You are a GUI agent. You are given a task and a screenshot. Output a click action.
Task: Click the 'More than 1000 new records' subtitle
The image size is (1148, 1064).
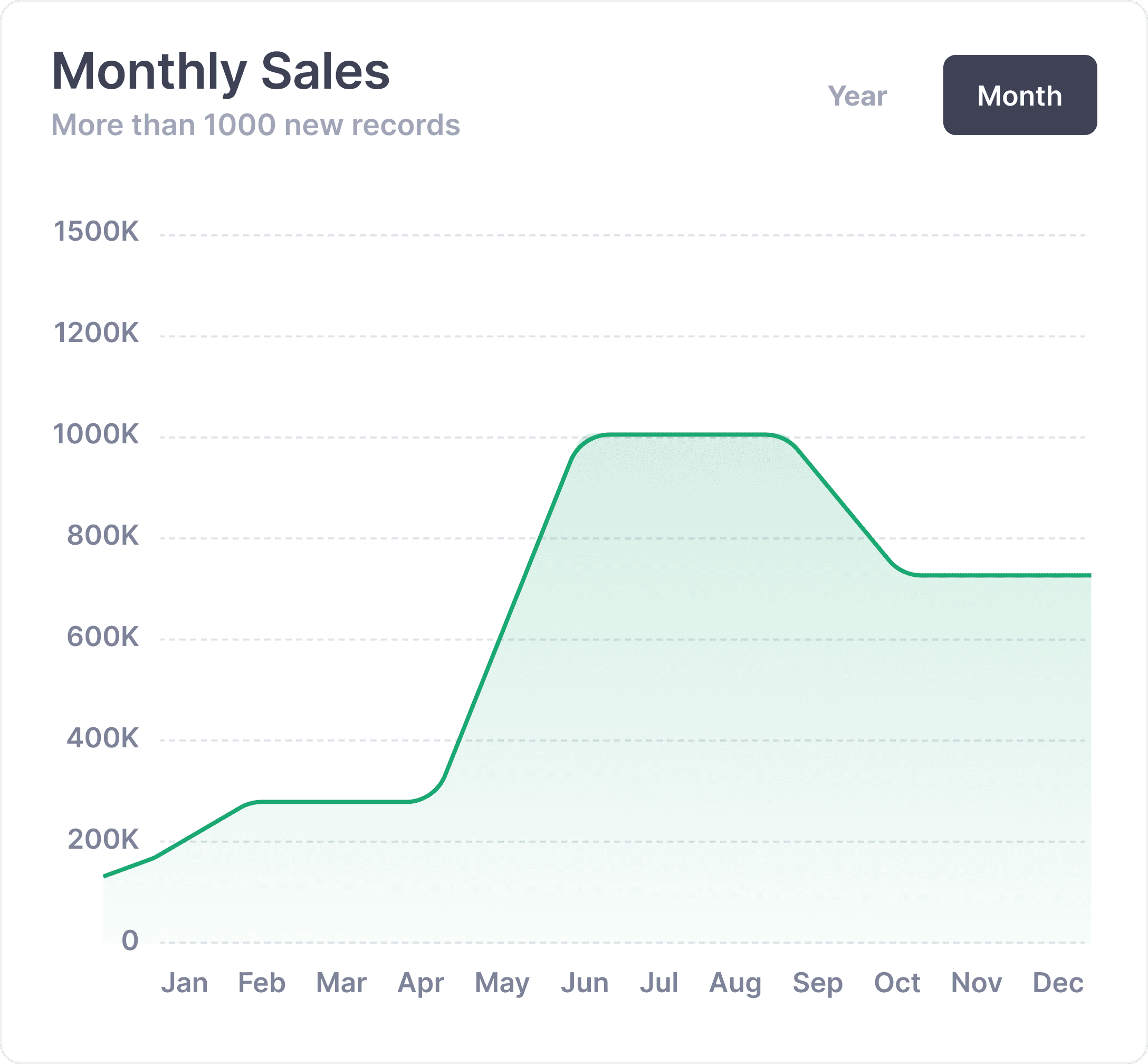(255, 125)
